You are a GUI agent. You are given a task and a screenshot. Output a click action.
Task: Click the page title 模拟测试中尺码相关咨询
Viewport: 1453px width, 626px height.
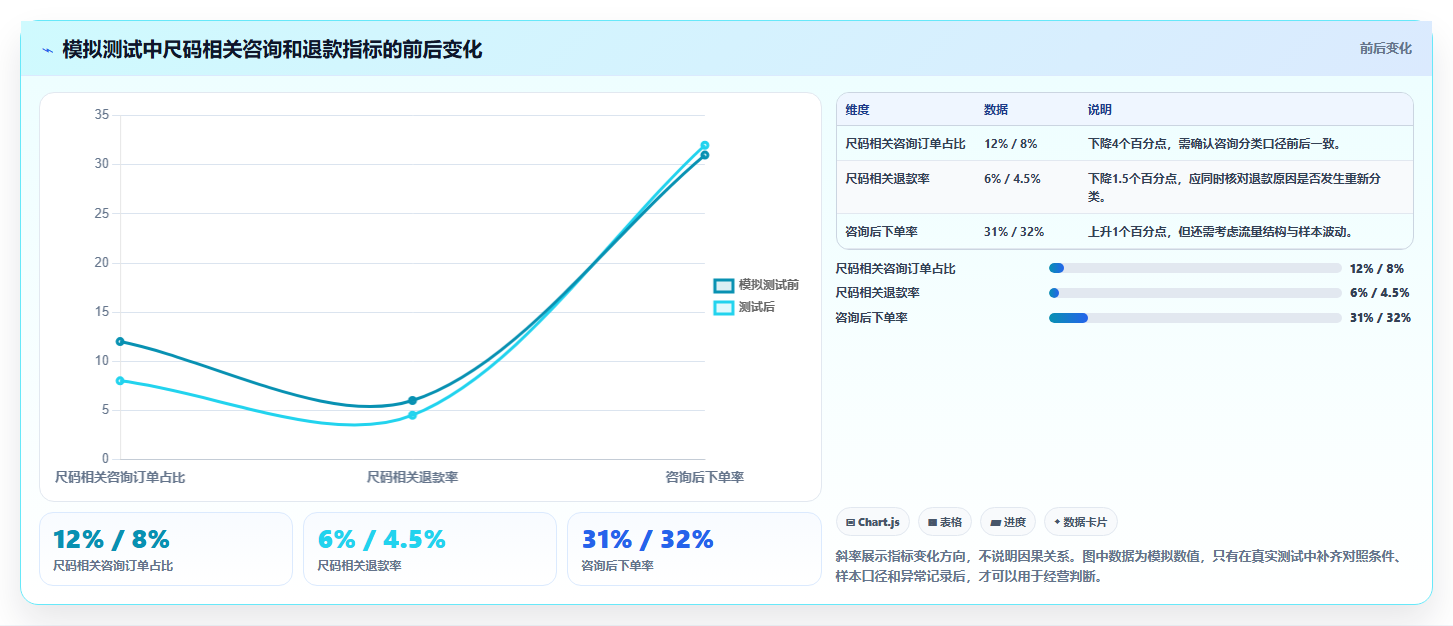point(272,49)
